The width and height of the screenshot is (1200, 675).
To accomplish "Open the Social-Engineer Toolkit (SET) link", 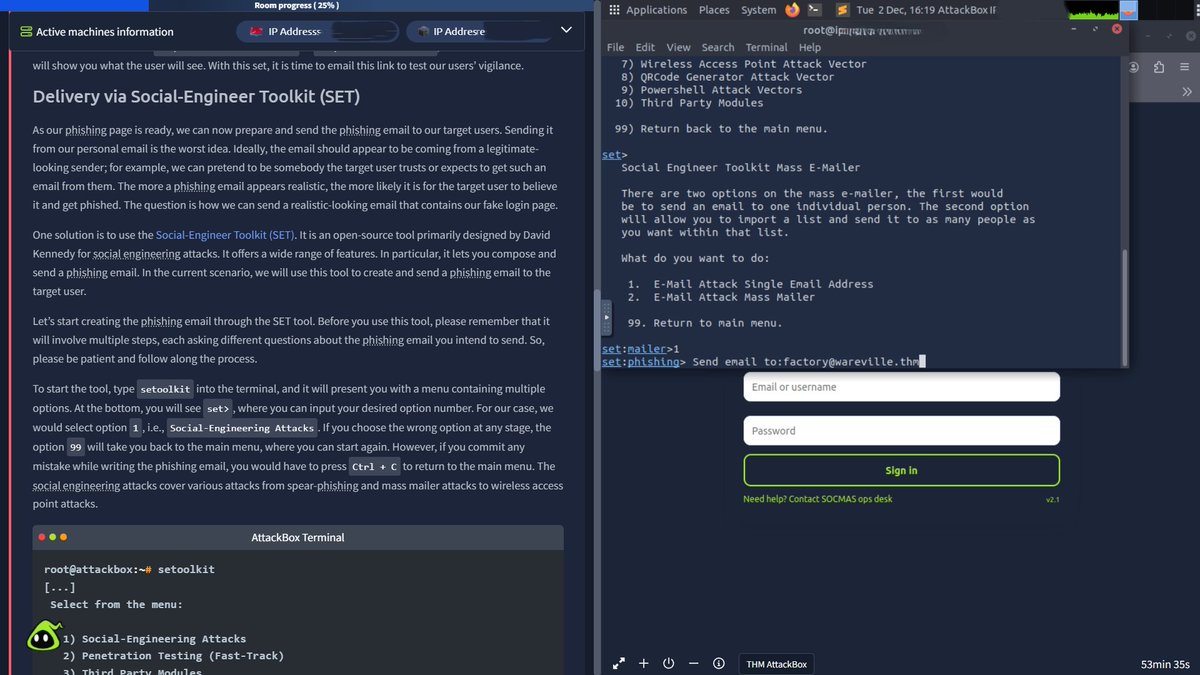I will pyautogui.click(x=225, y=235).
